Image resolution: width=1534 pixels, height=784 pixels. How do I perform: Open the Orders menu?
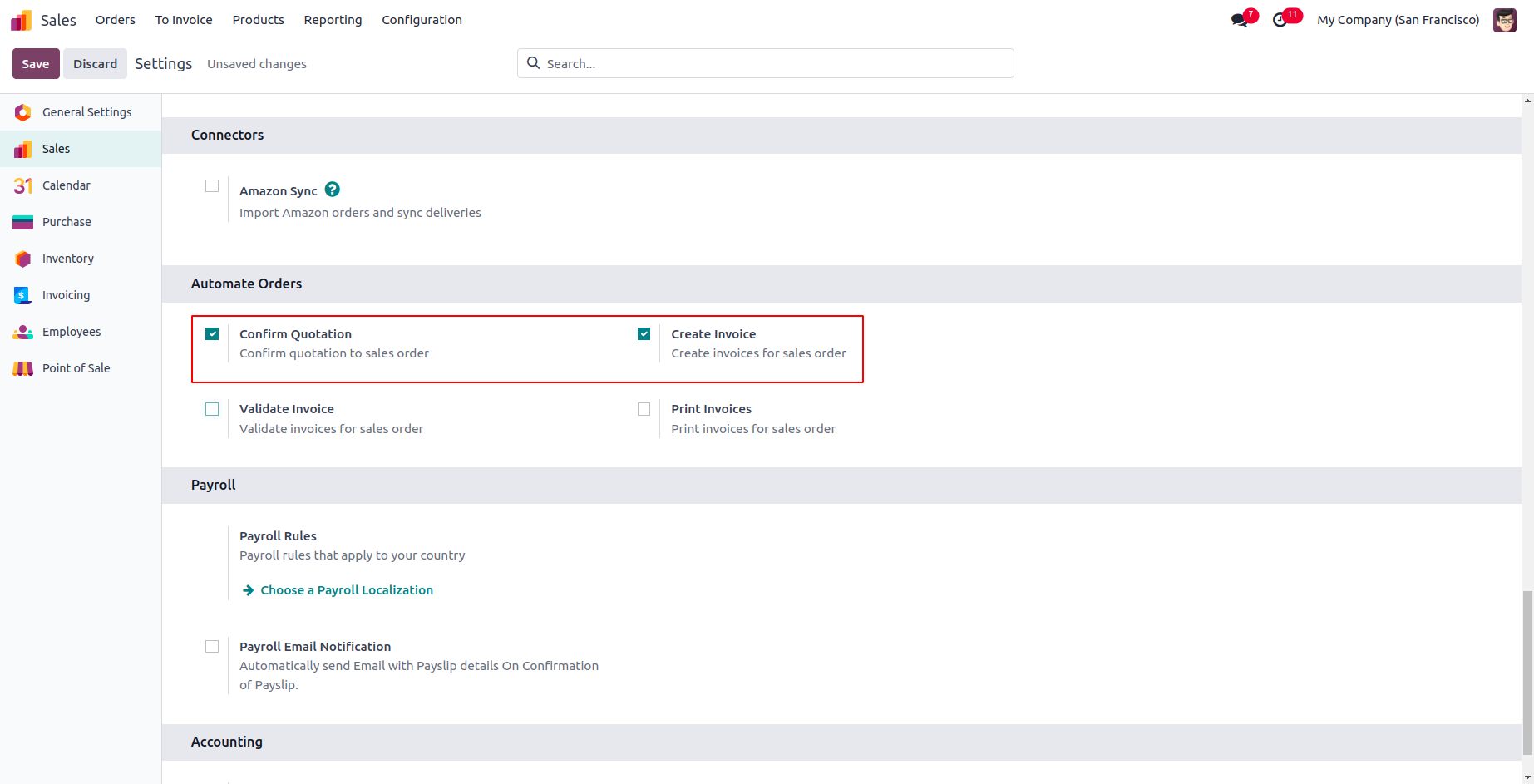115,20
